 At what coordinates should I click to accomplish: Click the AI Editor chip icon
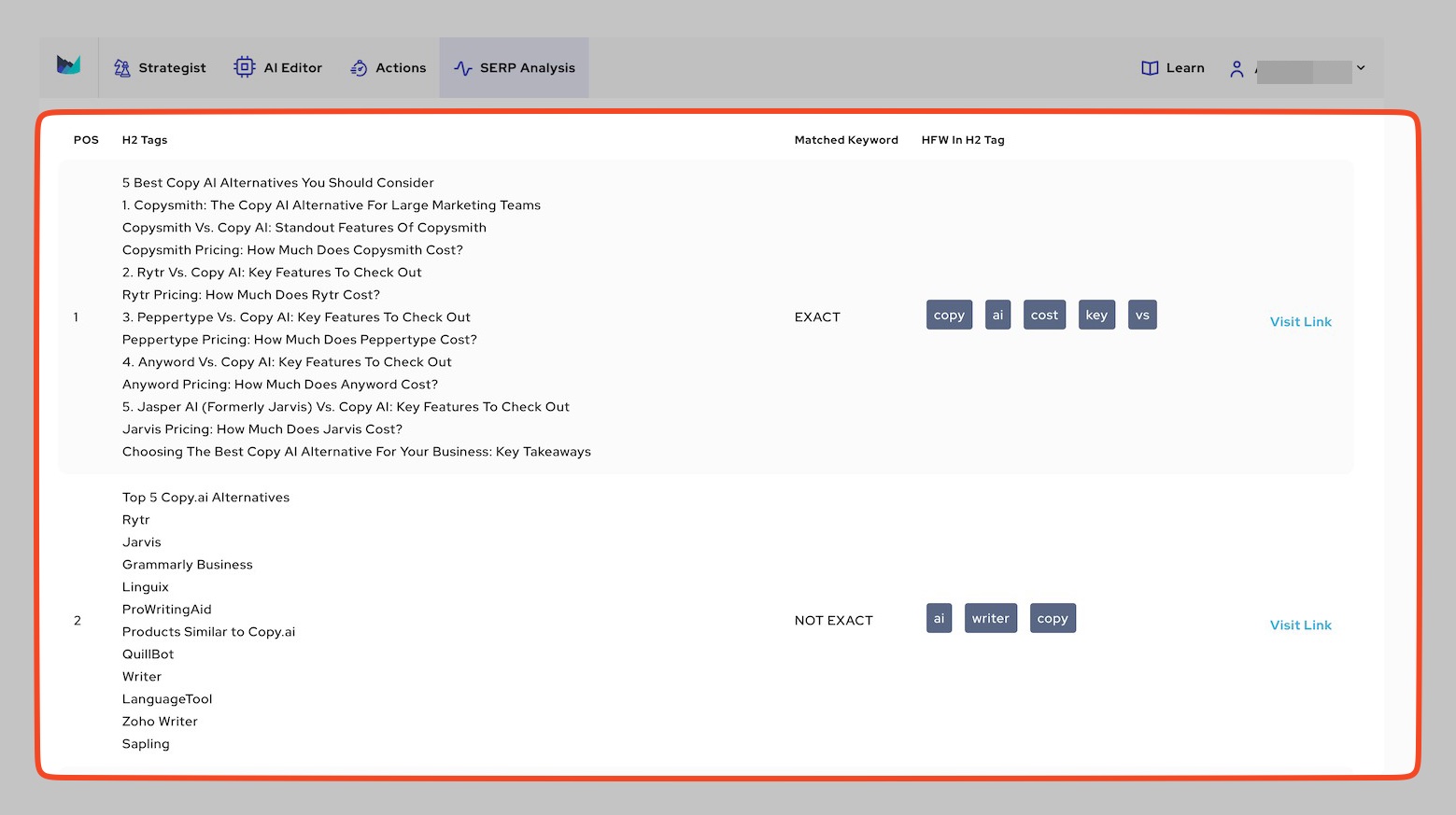click(245, 67)
